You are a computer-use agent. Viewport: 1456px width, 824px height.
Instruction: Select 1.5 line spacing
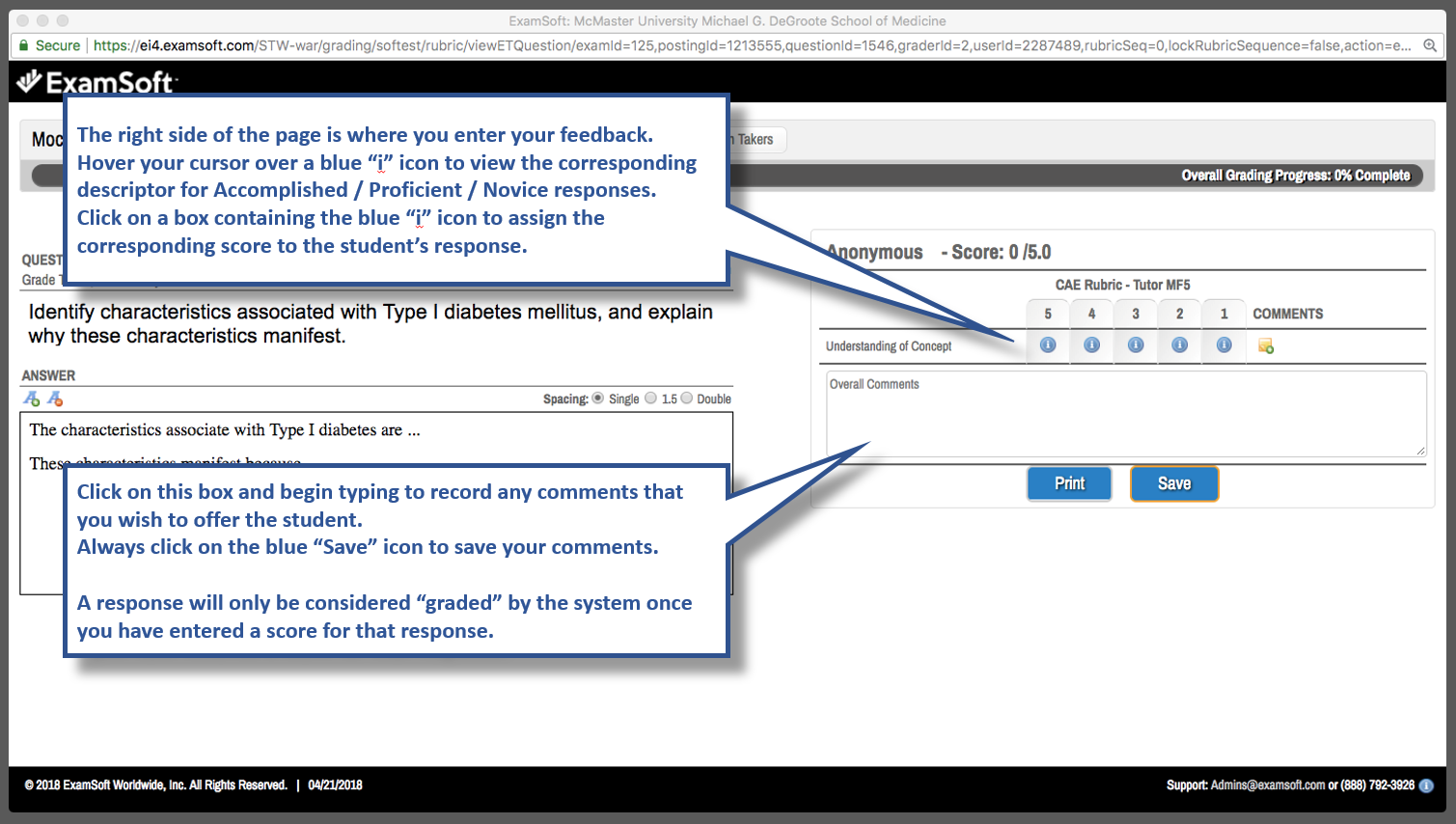(x=651, y=398)
